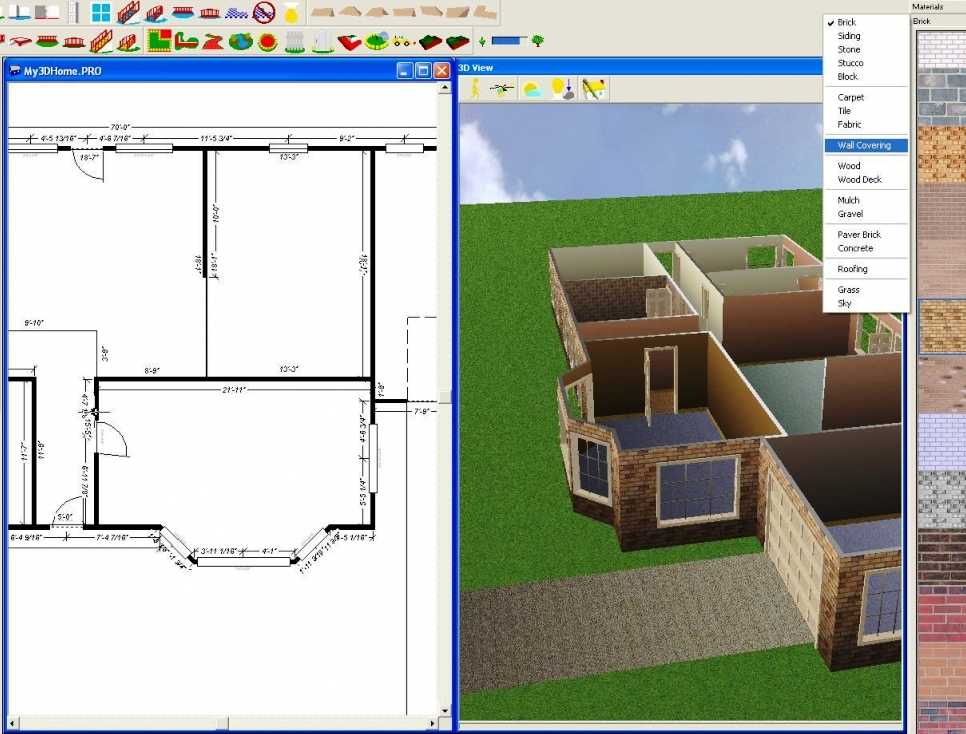Select Paver Brick material category
This screenshot has width=966, height=734.
tap(859, 235)
